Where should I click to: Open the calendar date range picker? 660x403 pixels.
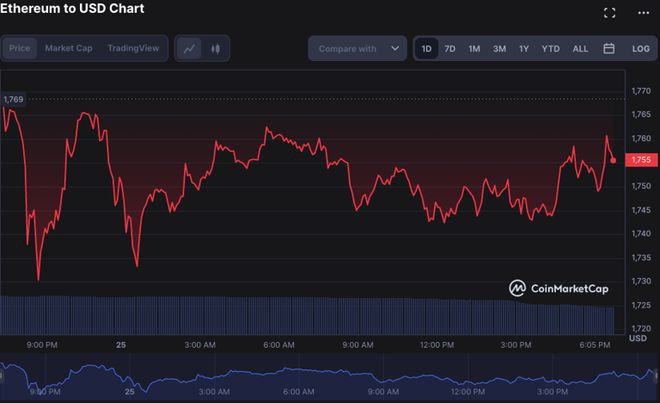pos(608,48)
